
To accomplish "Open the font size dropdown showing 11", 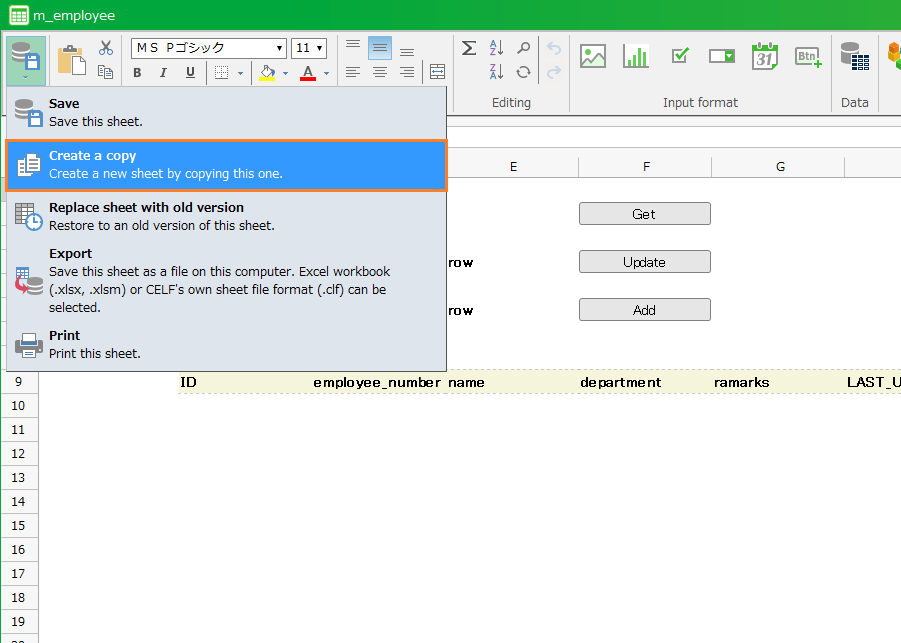I will coord(319,48).
